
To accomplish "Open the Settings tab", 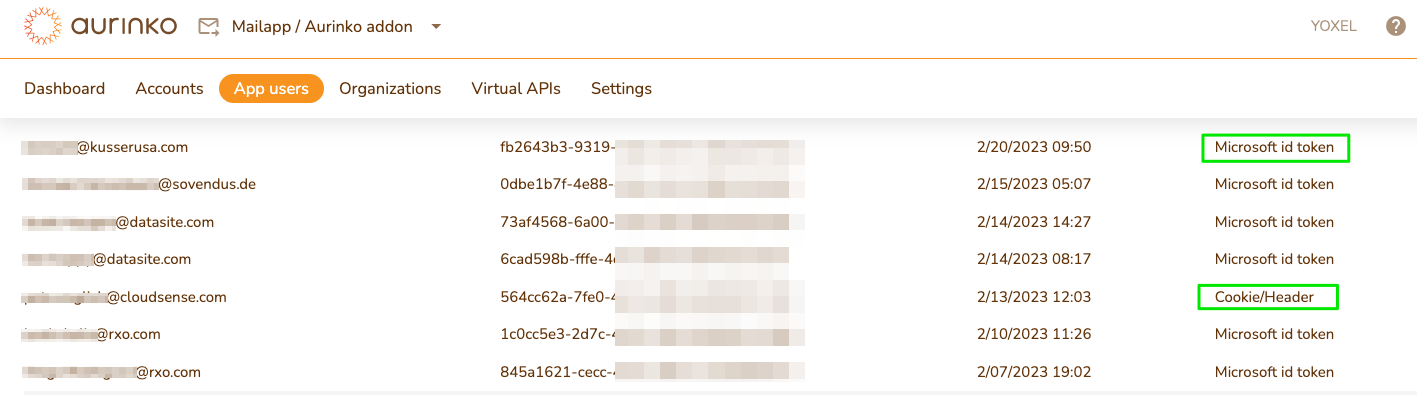I will 621,88.
